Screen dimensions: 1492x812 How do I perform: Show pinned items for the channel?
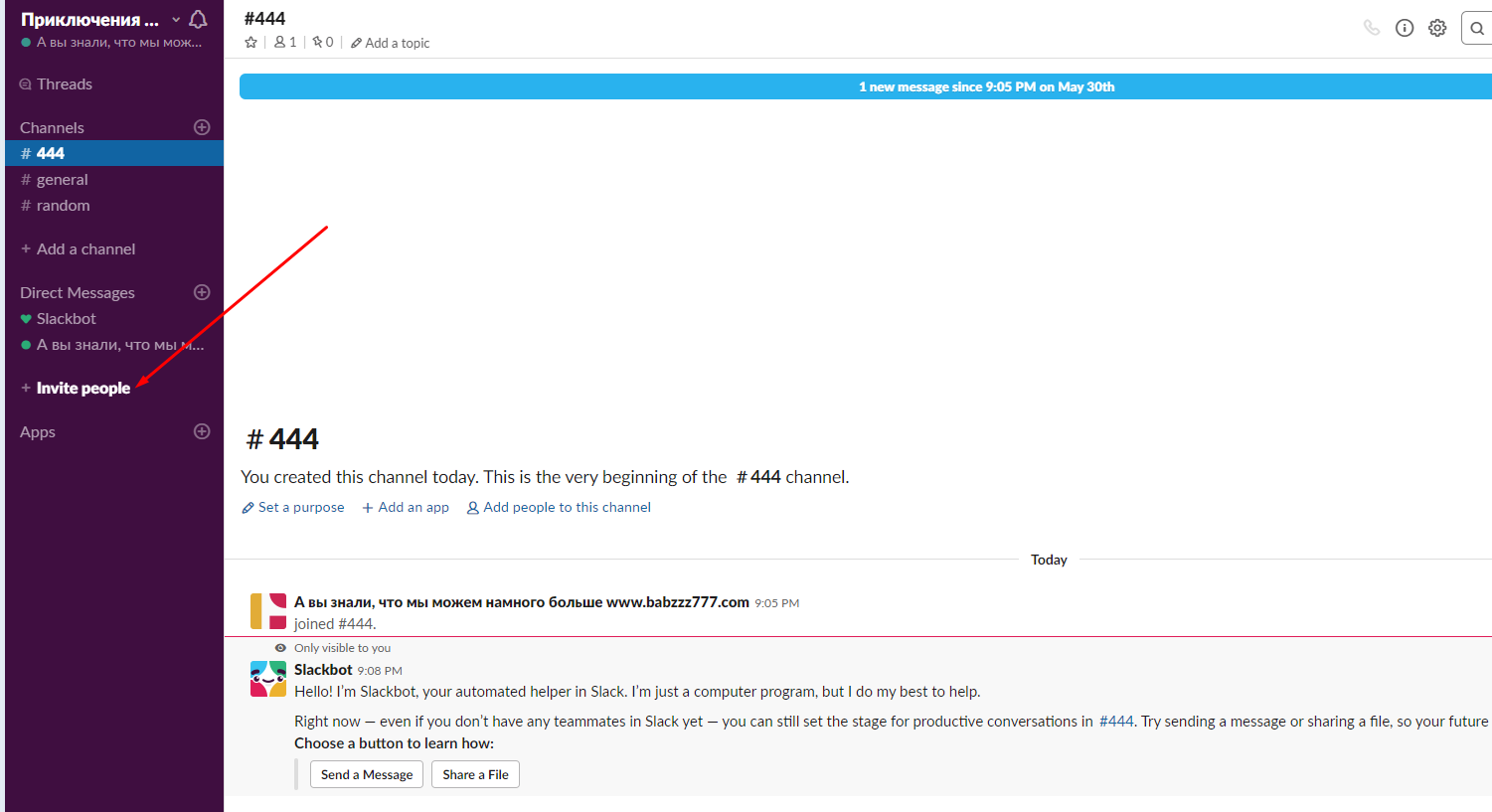click(323, 43)
